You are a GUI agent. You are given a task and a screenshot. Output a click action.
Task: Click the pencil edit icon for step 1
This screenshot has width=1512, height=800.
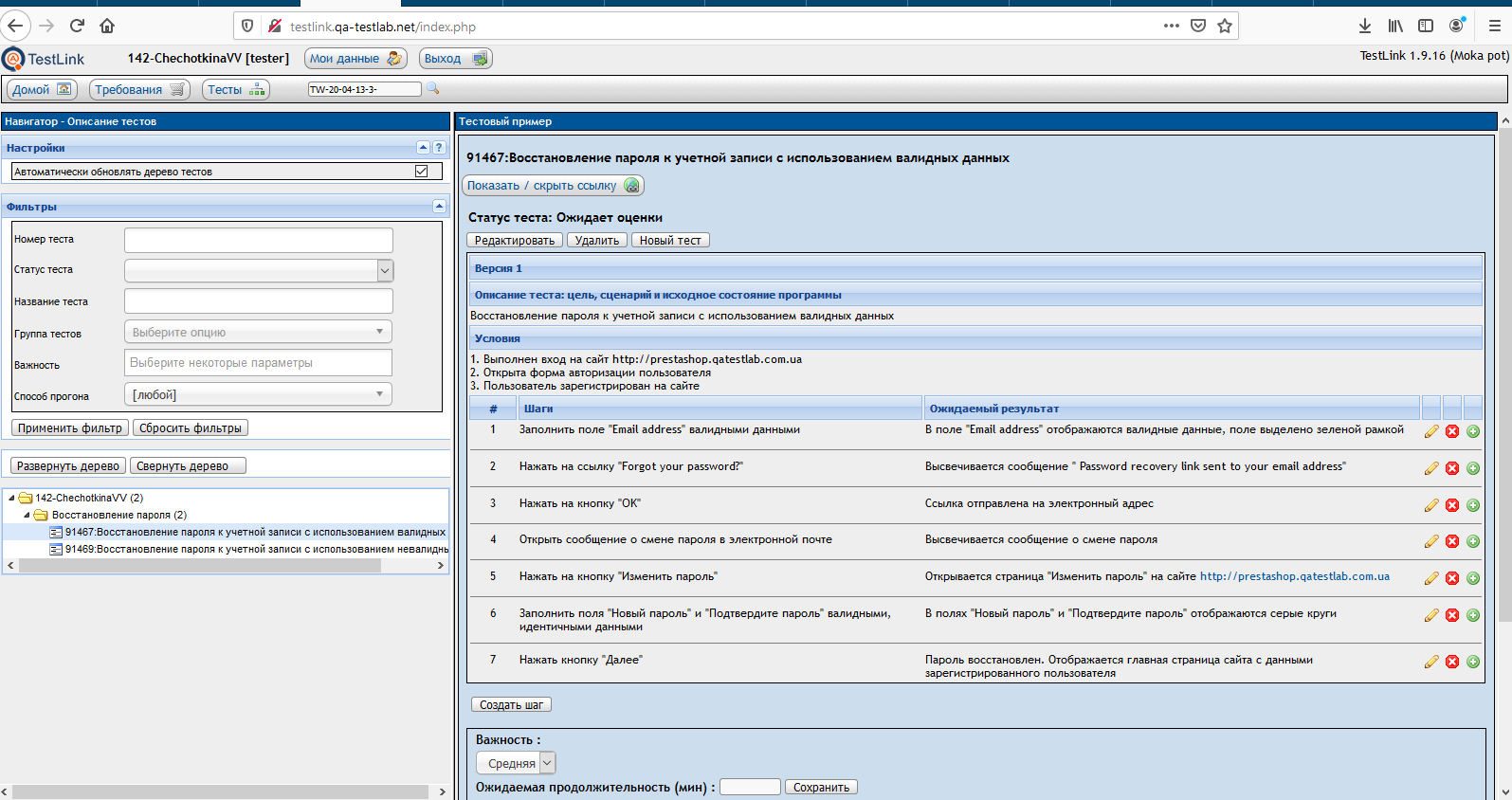click(1431, 431)
